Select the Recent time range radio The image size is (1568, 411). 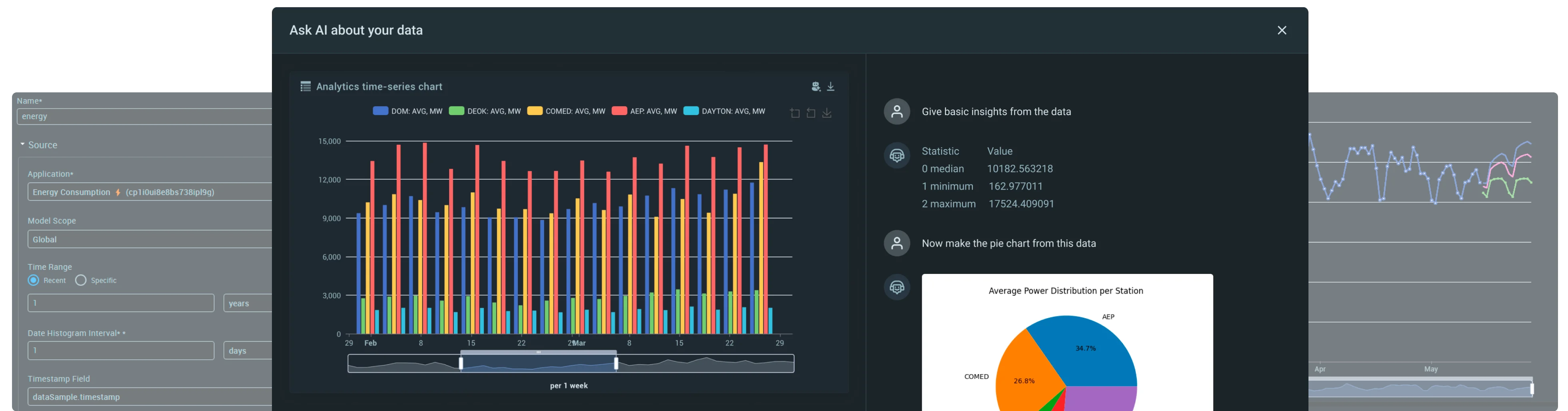[34, 280]
